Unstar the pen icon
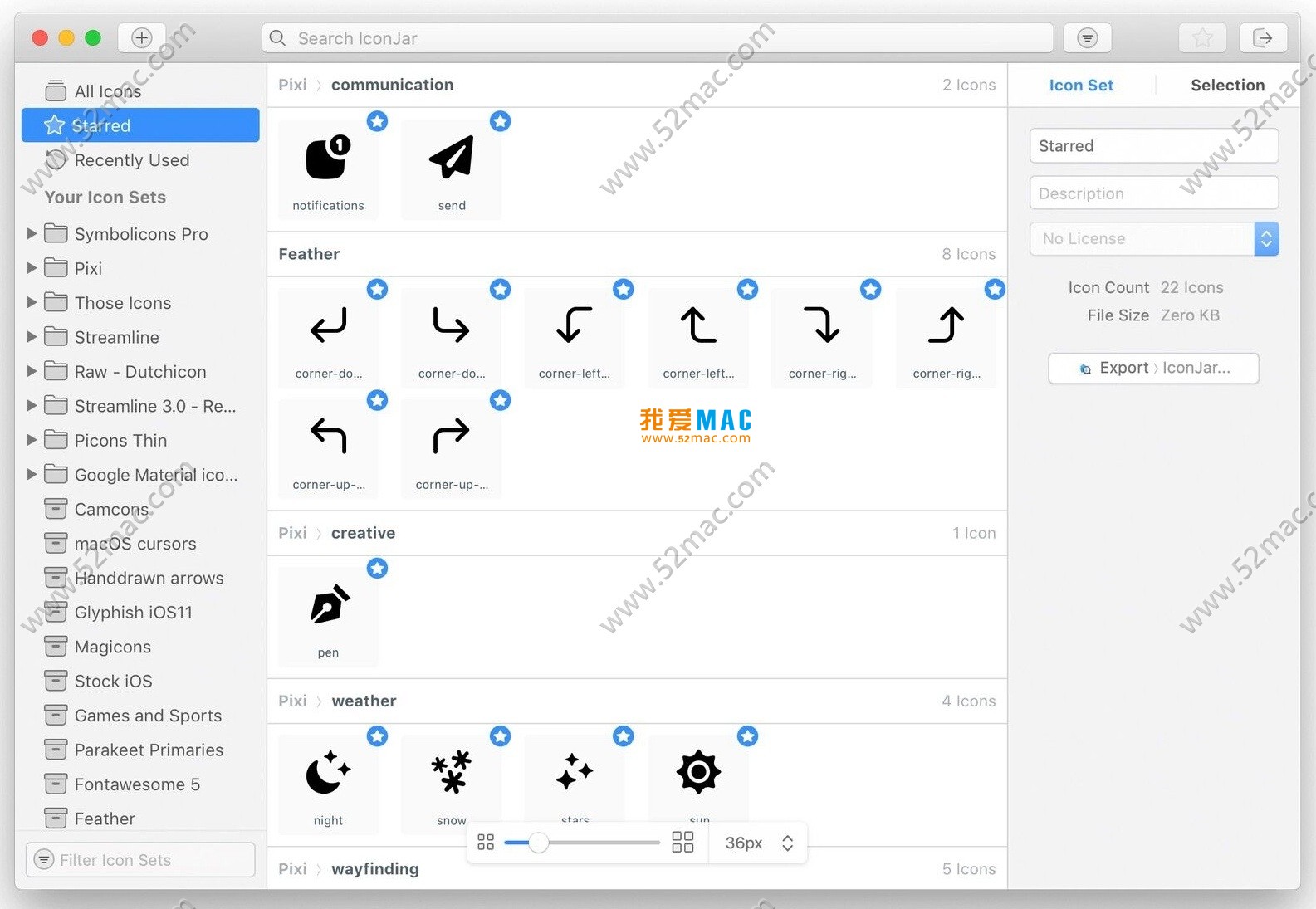 (x=378, y=568)
